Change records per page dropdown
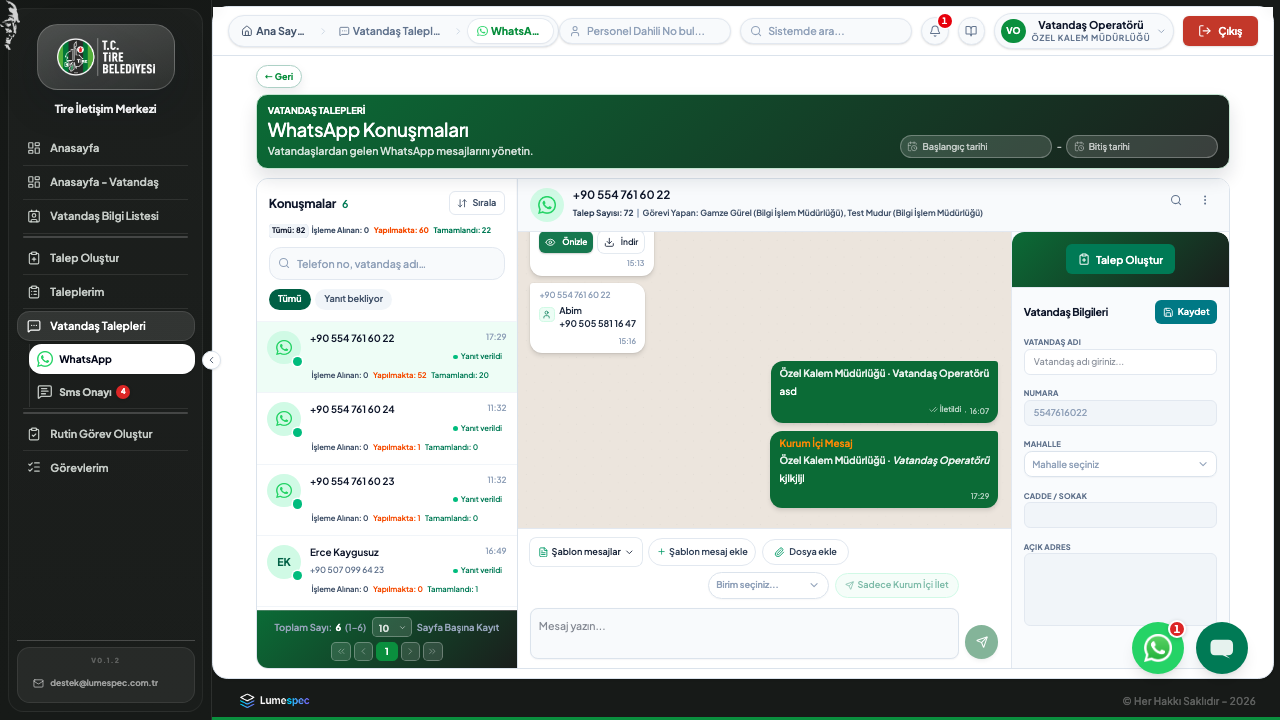Image resolution: width=1280 pixels, height=720 pixels. (392, 628)
